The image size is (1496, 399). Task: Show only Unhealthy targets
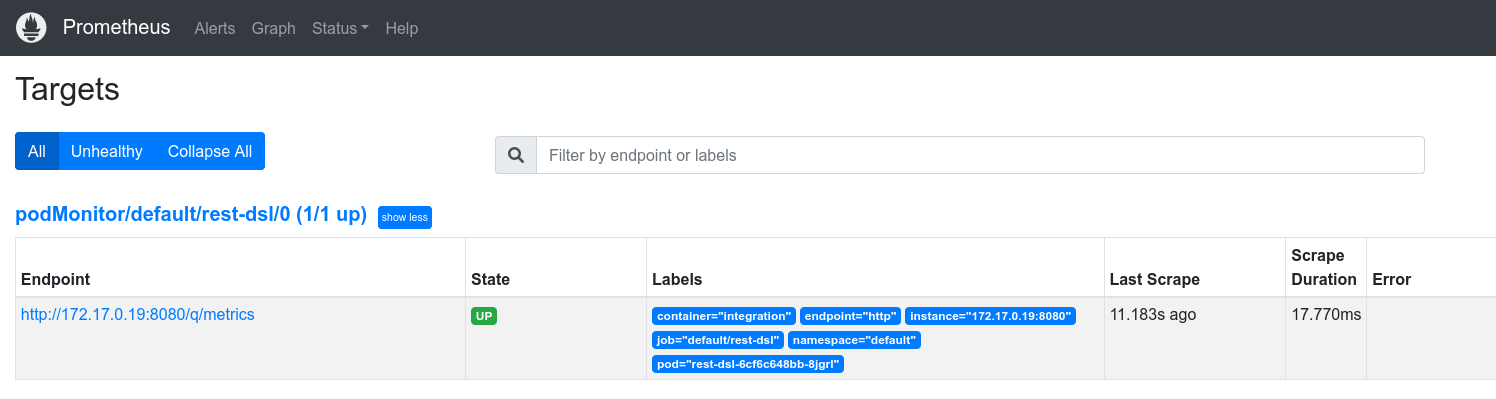[107, 151]
